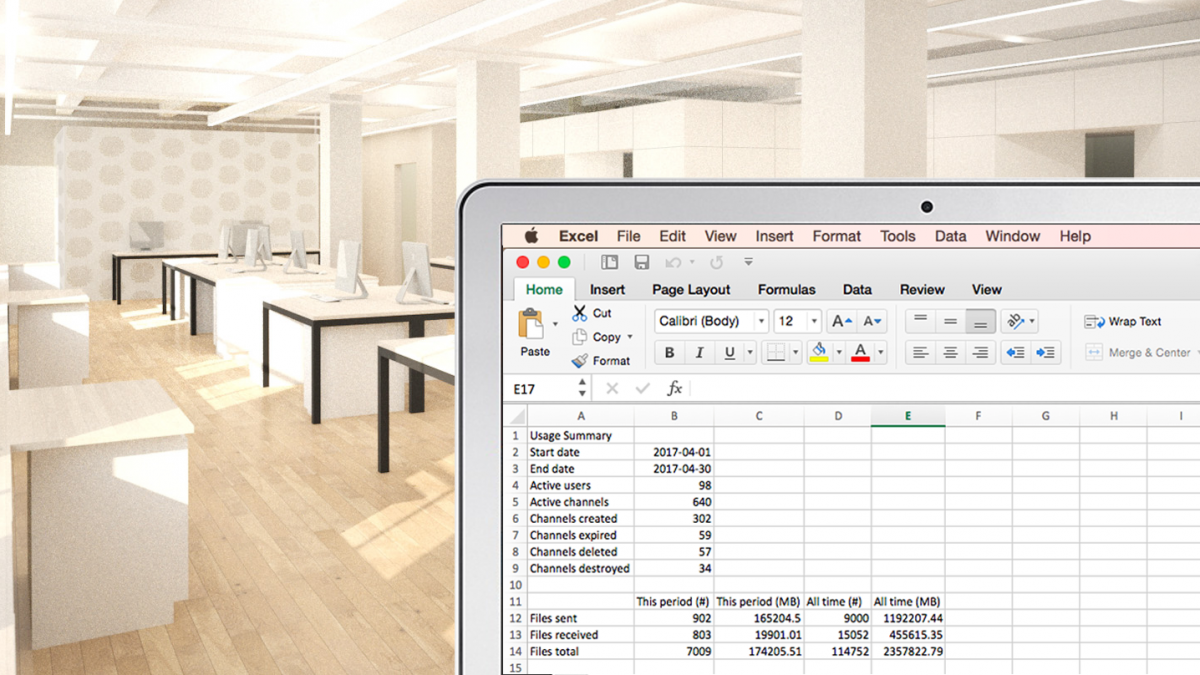Click the Select All corner of the sheet
Image resolution: width=1200 pixels, height=675 pixels.
click(x=515, y=416)
